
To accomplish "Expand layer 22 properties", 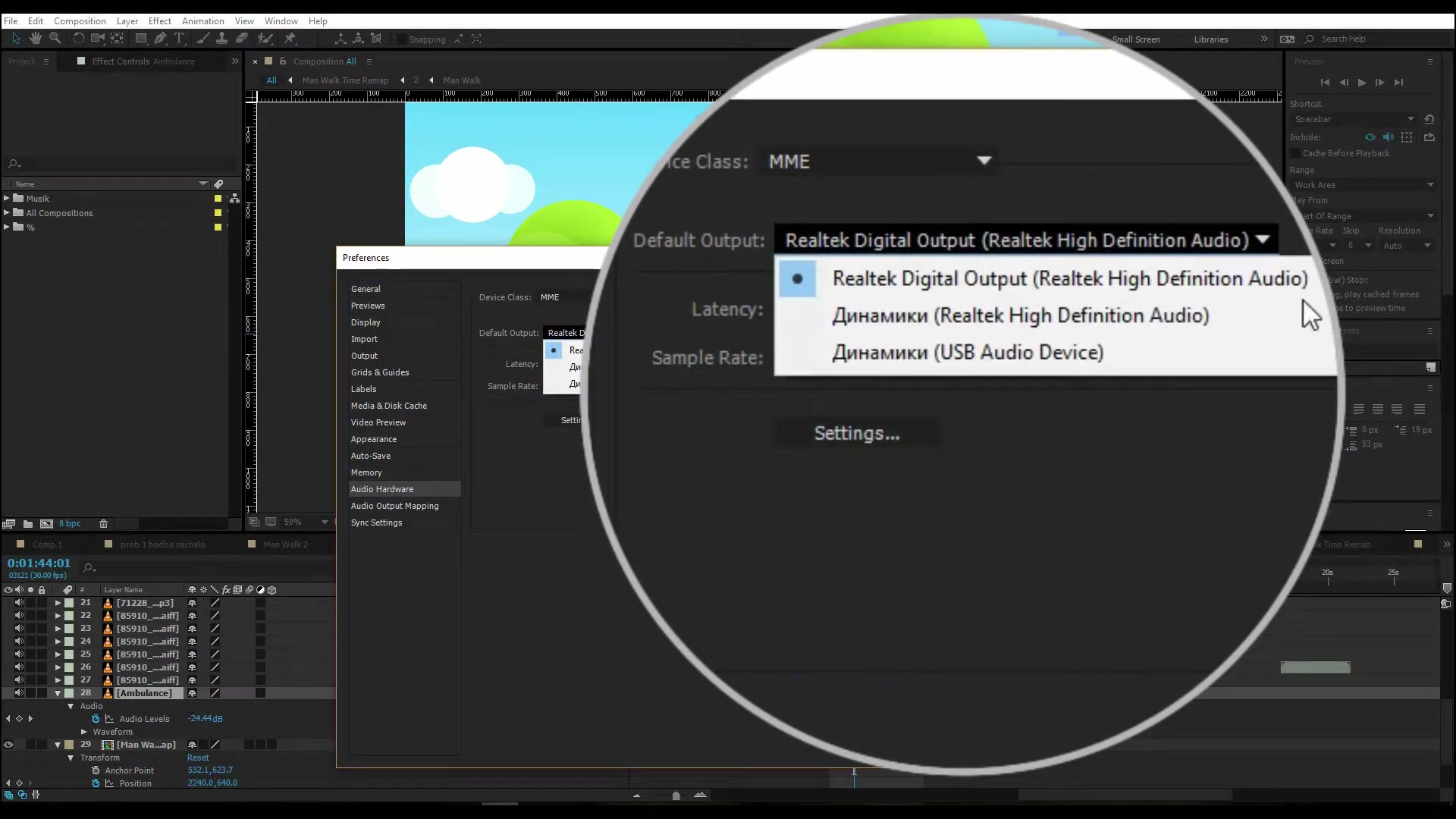I will [58, 616].
